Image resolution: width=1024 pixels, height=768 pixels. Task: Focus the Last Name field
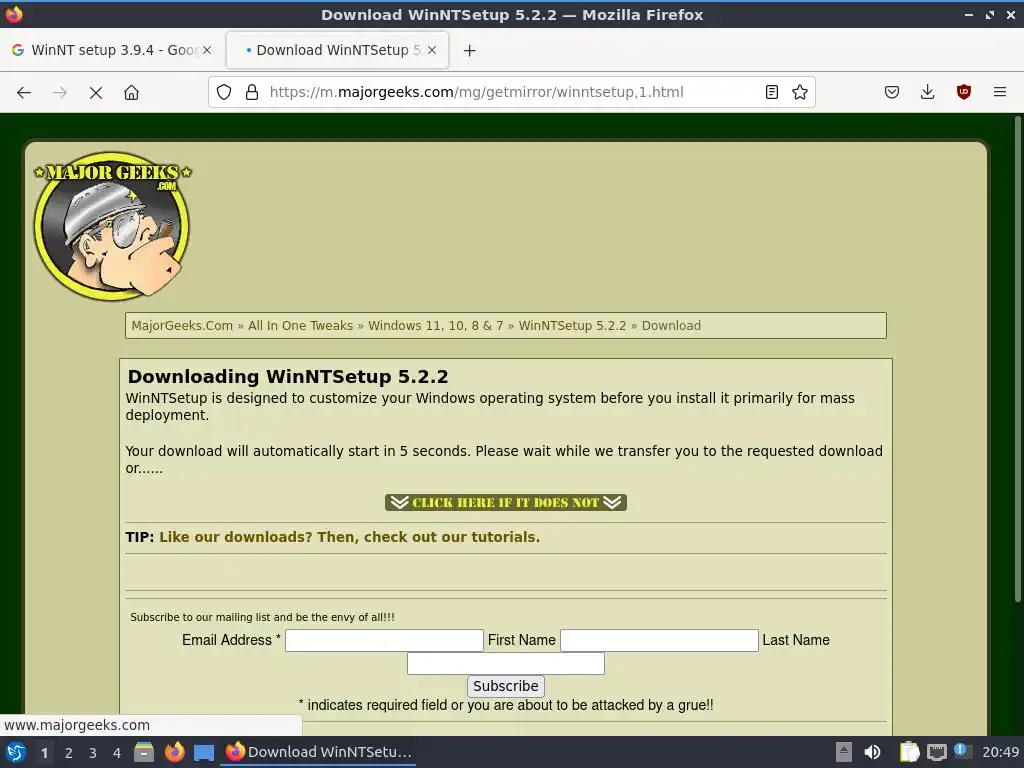(x=505, y=664)
